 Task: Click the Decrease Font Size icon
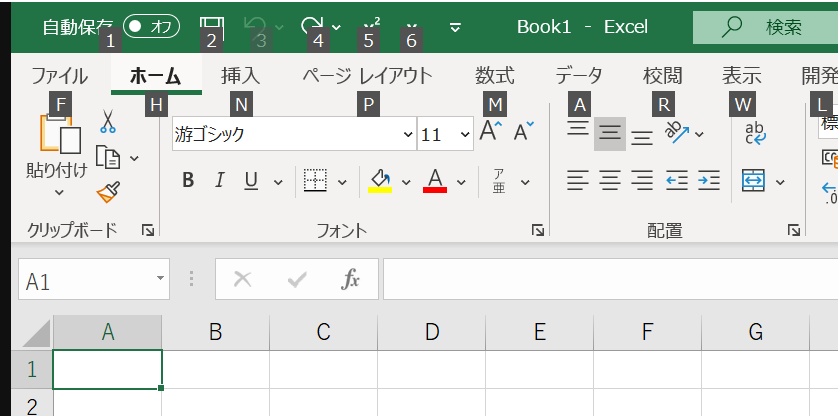pyautogui.click(x=524, y=130)
